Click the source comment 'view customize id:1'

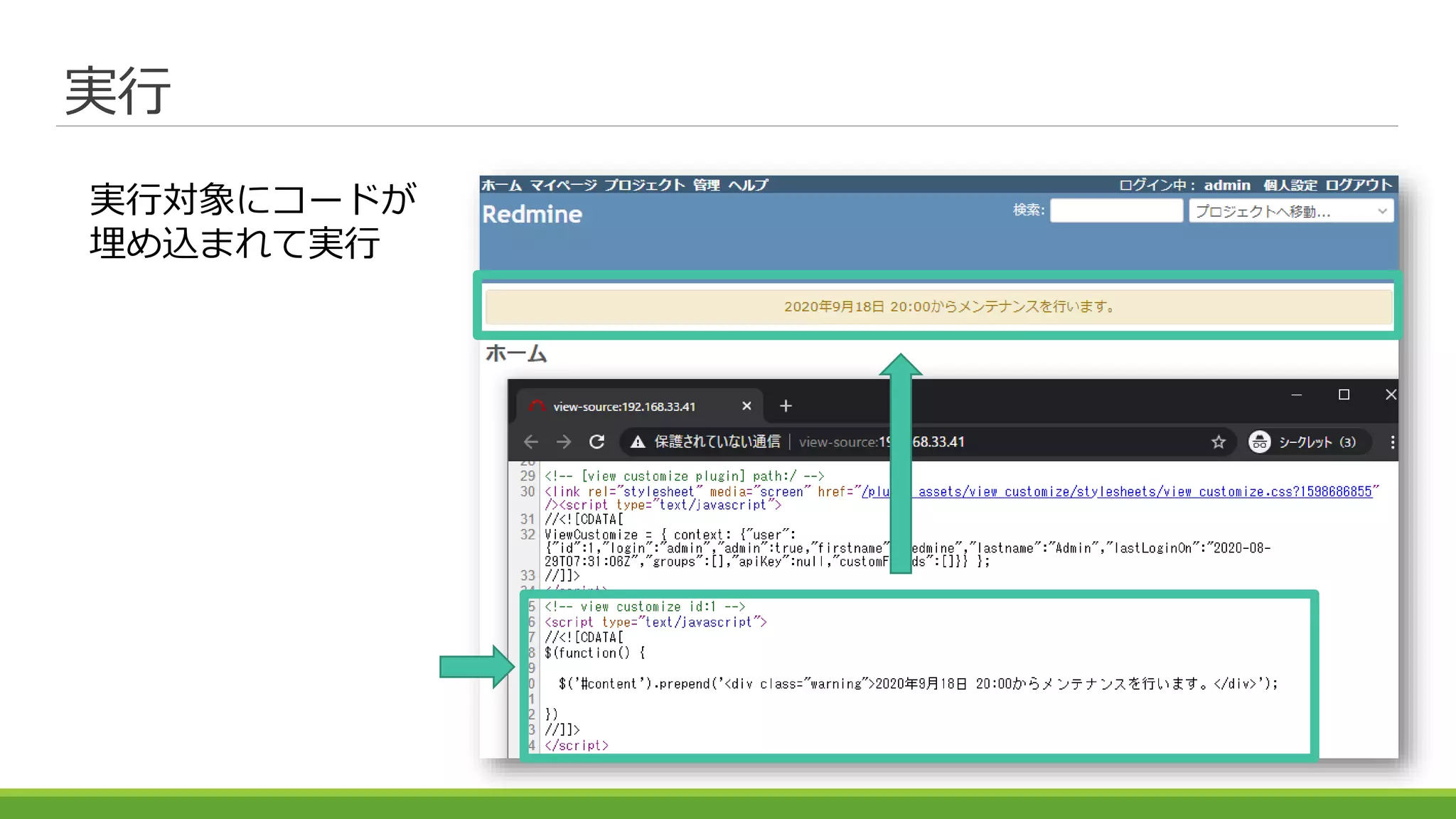(x=645, y=607)
